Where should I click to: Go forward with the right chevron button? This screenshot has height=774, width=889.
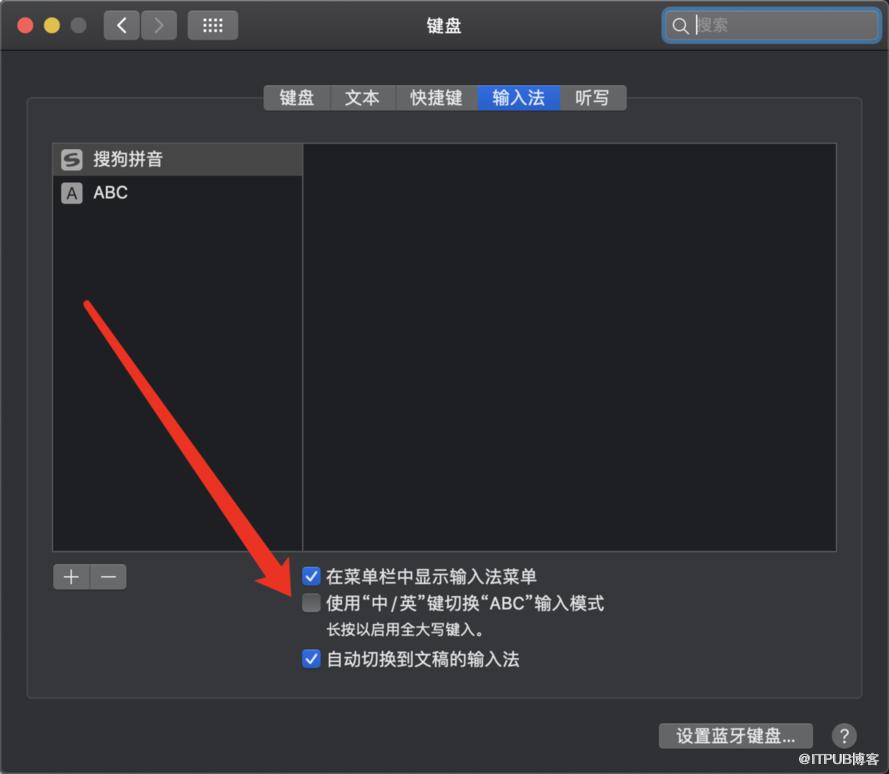[x=159, y=26]
